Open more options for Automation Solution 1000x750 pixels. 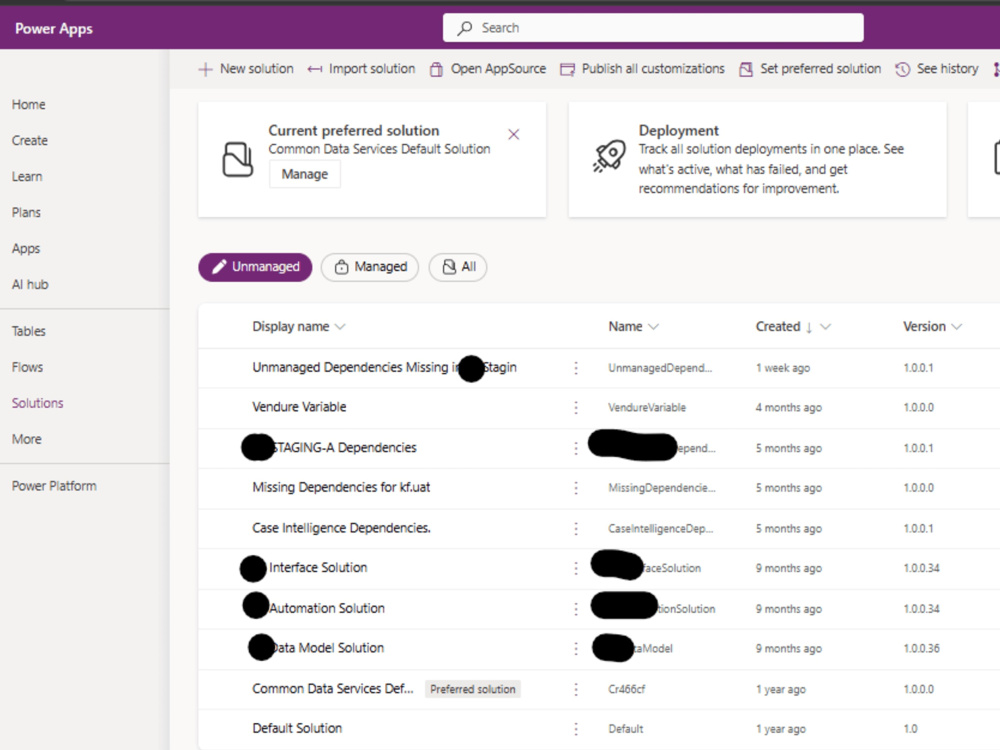click(x=576, y=609)
